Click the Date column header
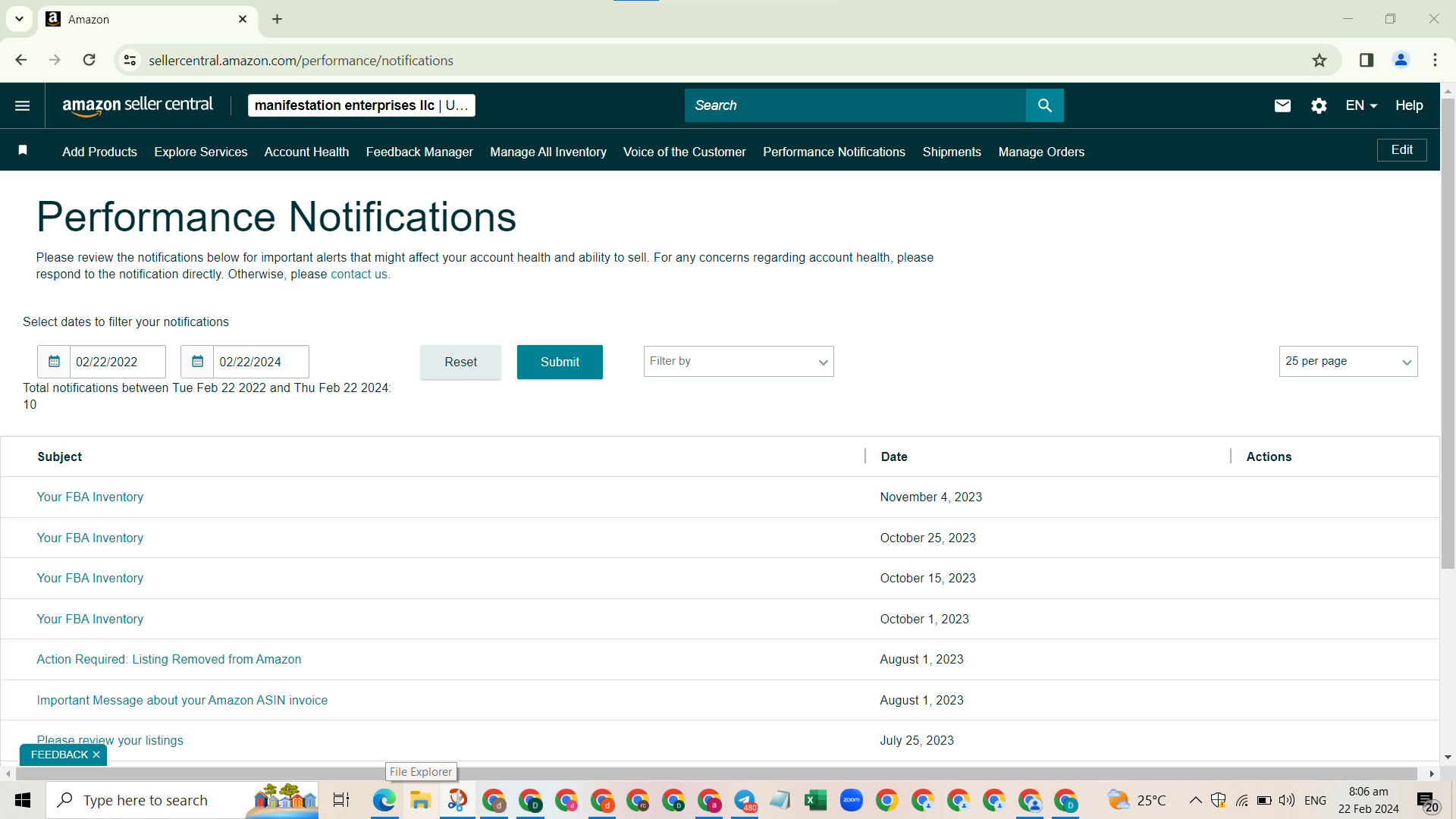 tap(894, 457)
